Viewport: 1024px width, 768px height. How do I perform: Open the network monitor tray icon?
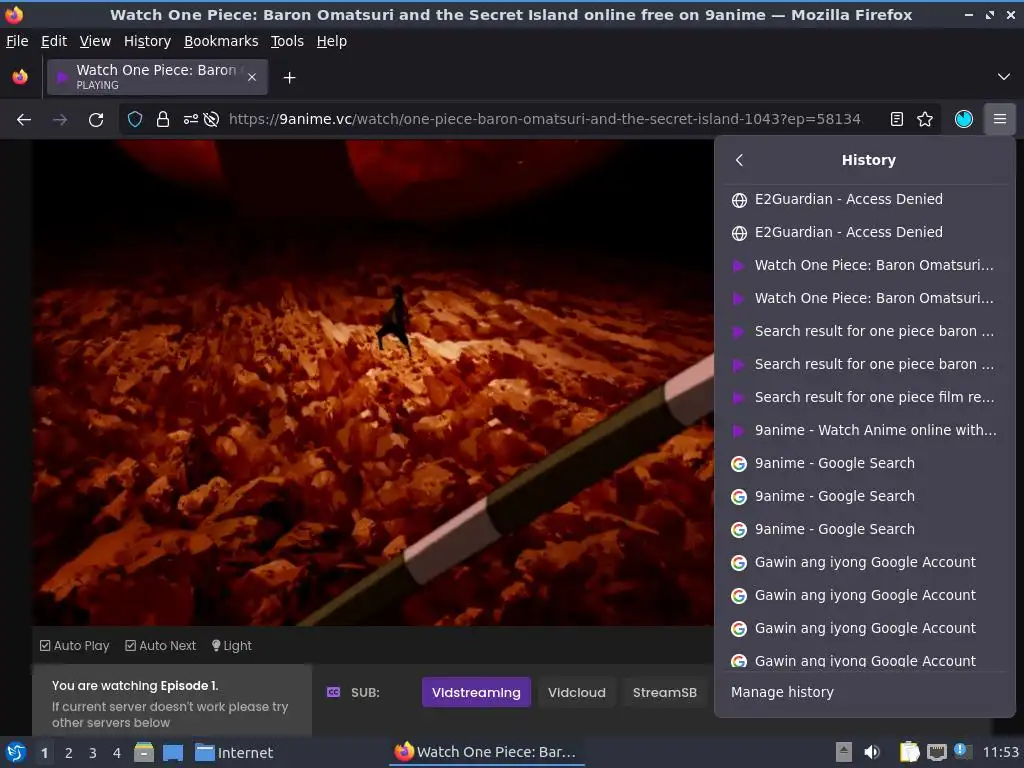pos(936,752)
